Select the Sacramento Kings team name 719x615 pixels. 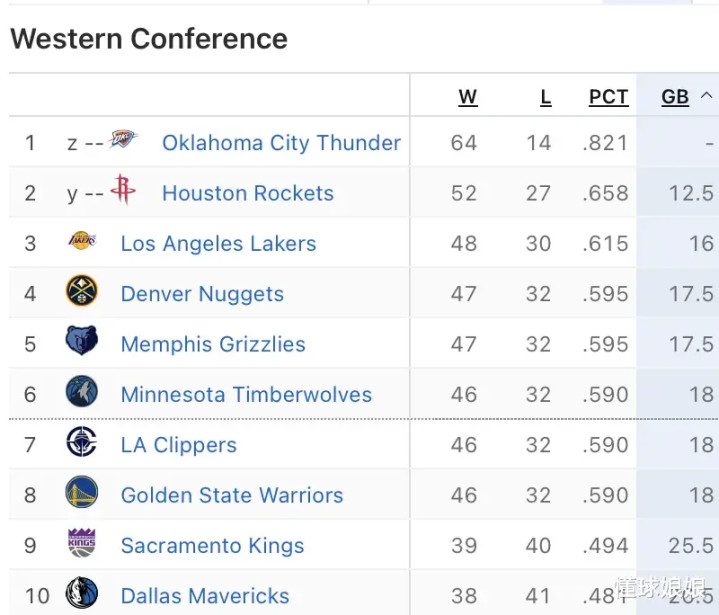tap(212, 545)
